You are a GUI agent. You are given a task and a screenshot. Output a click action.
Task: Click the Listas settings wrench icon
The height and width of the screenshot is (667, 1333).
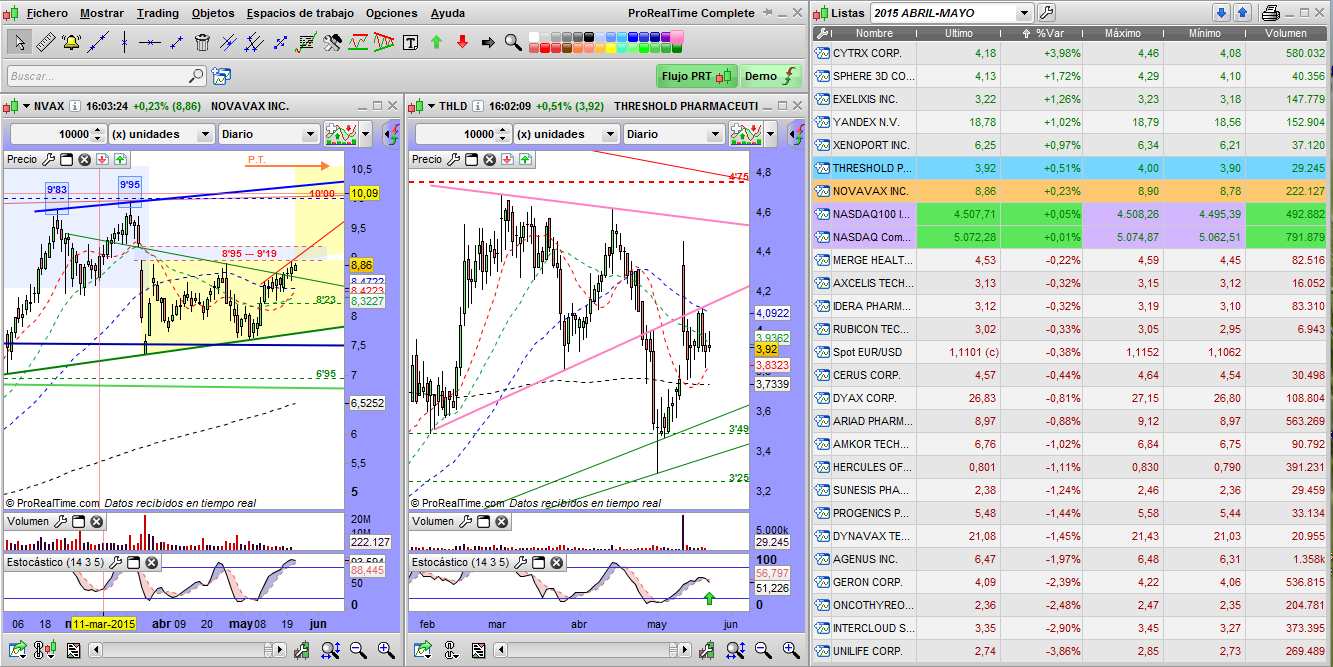tap(1047, 13)
